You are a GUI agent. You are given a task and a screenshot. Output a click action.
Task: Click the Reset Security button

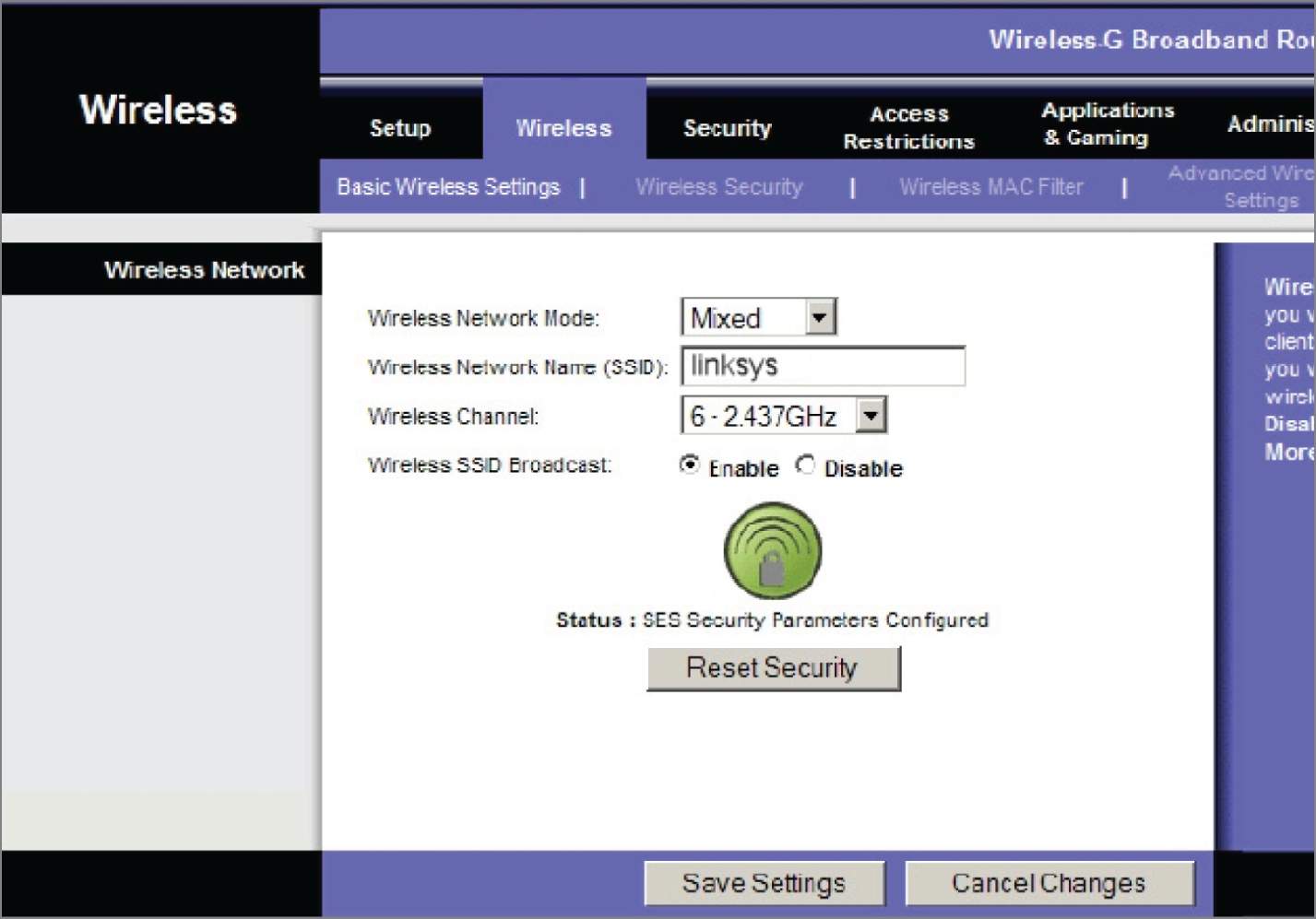pos(774,668)
